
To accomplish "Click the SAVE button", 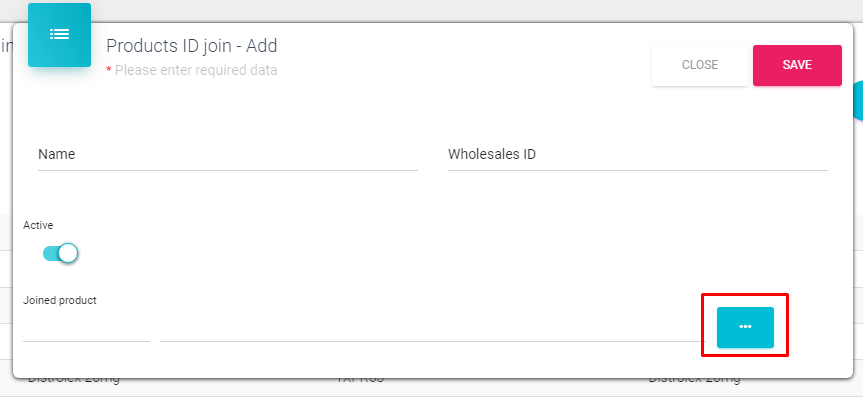I will pos(797,65).
